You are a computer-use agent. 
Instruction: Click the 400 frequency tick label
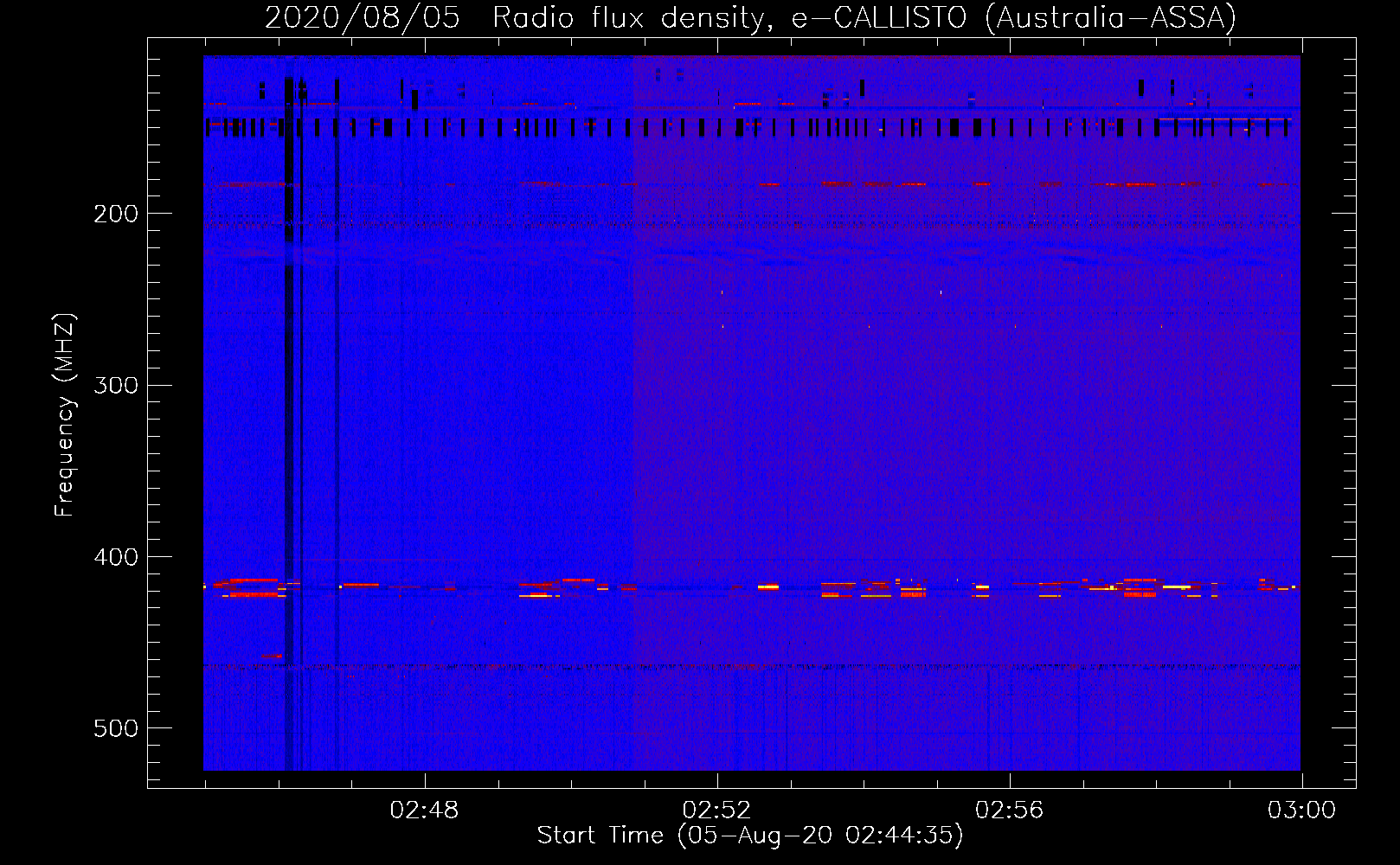pos(116,557)
